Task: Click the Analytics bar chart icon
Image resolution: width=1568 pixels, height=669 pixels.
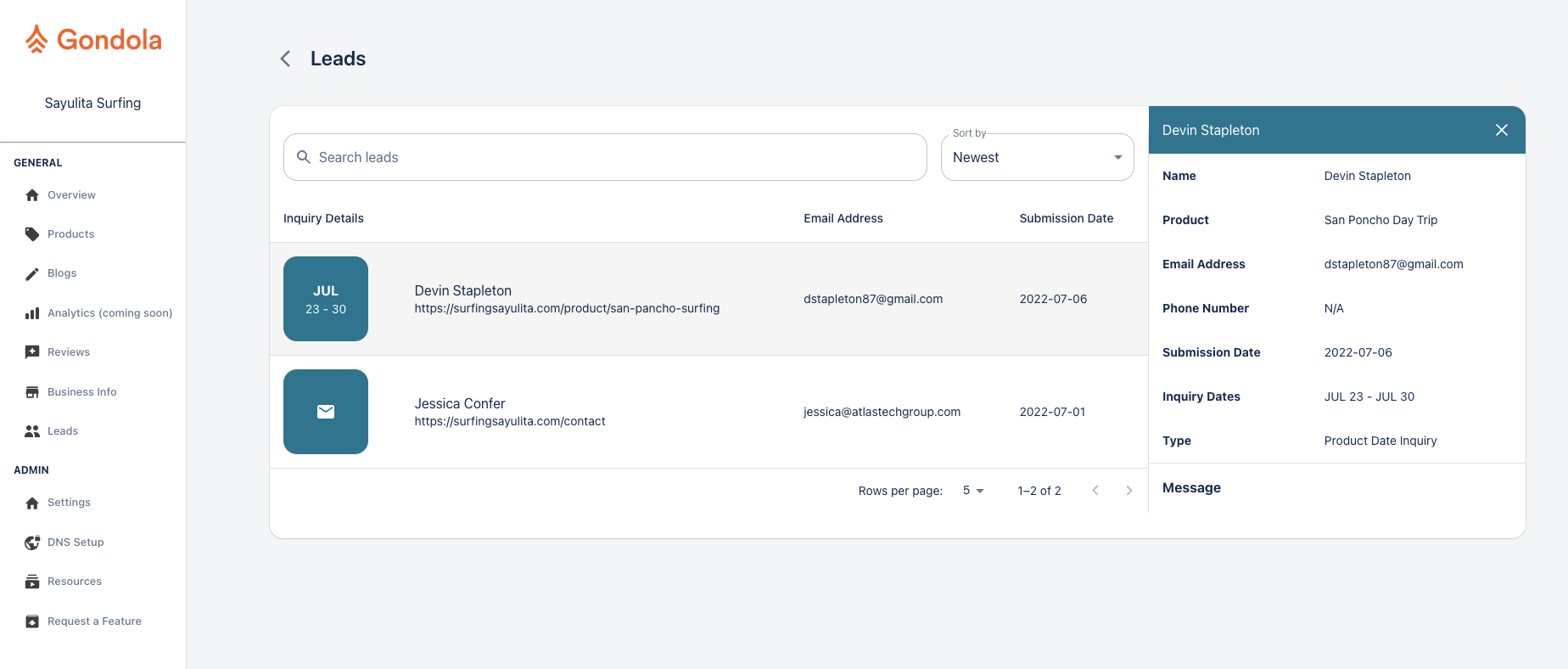Action: (x=32, y=313)
